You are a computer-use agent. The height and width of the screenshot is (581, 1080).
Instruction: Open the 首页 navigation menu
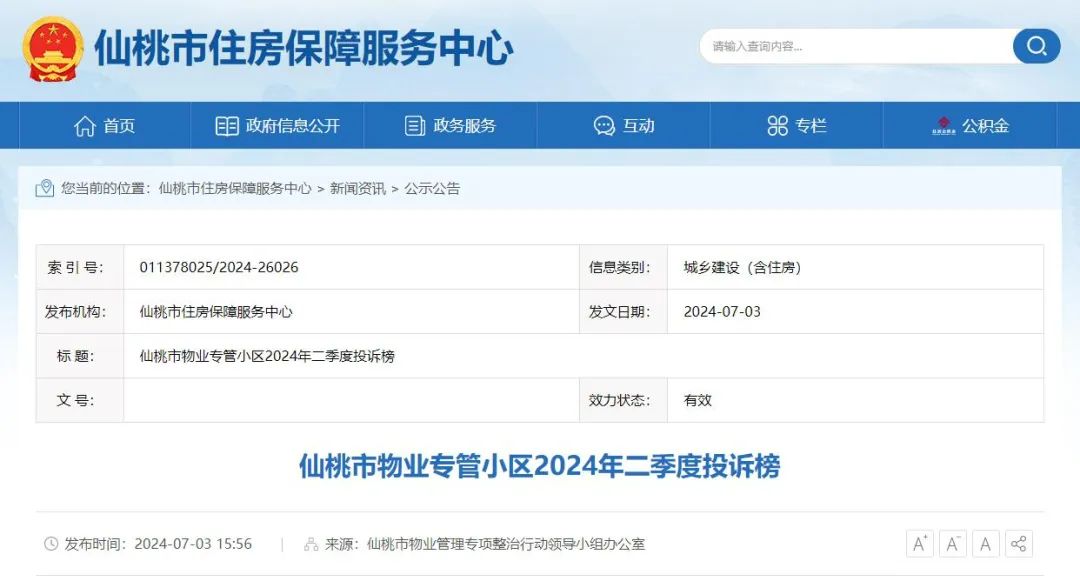point(110,125)
